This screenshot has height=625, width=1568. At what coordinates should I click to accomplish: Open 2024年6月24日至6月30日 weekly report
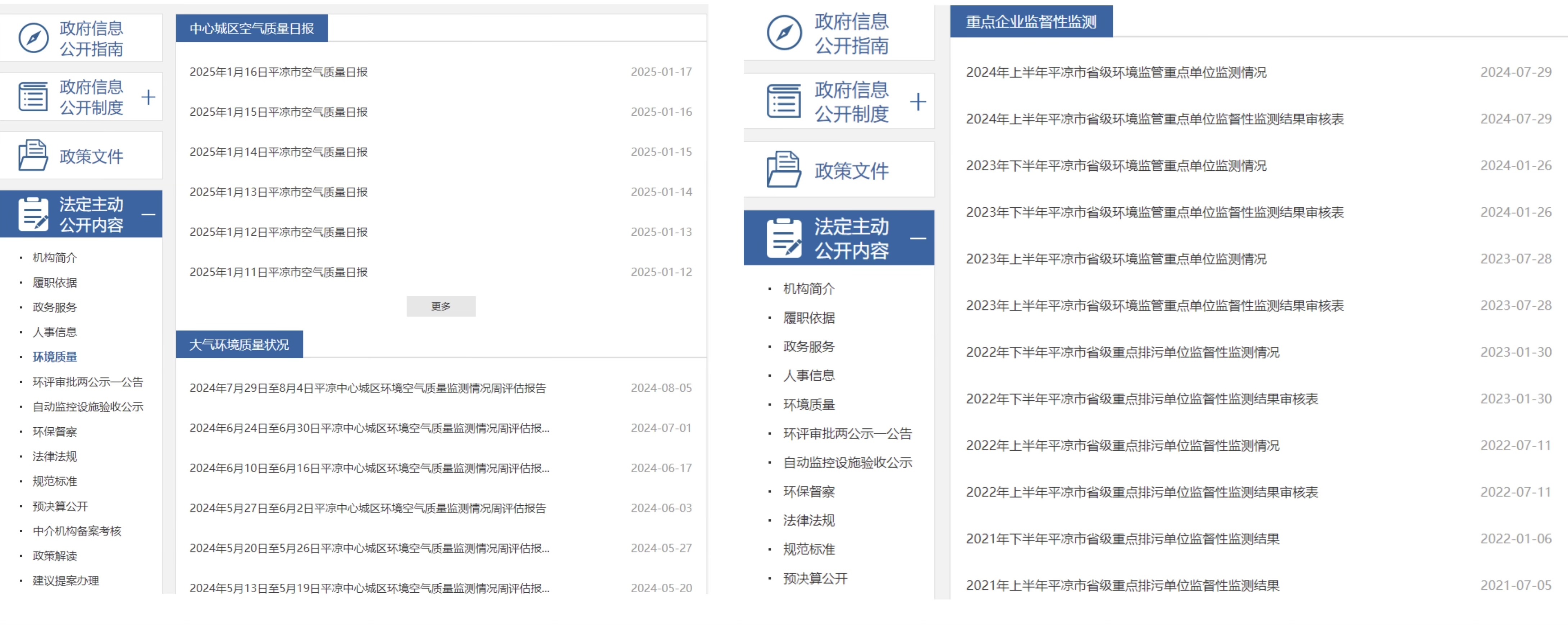(x=369, y=428)
